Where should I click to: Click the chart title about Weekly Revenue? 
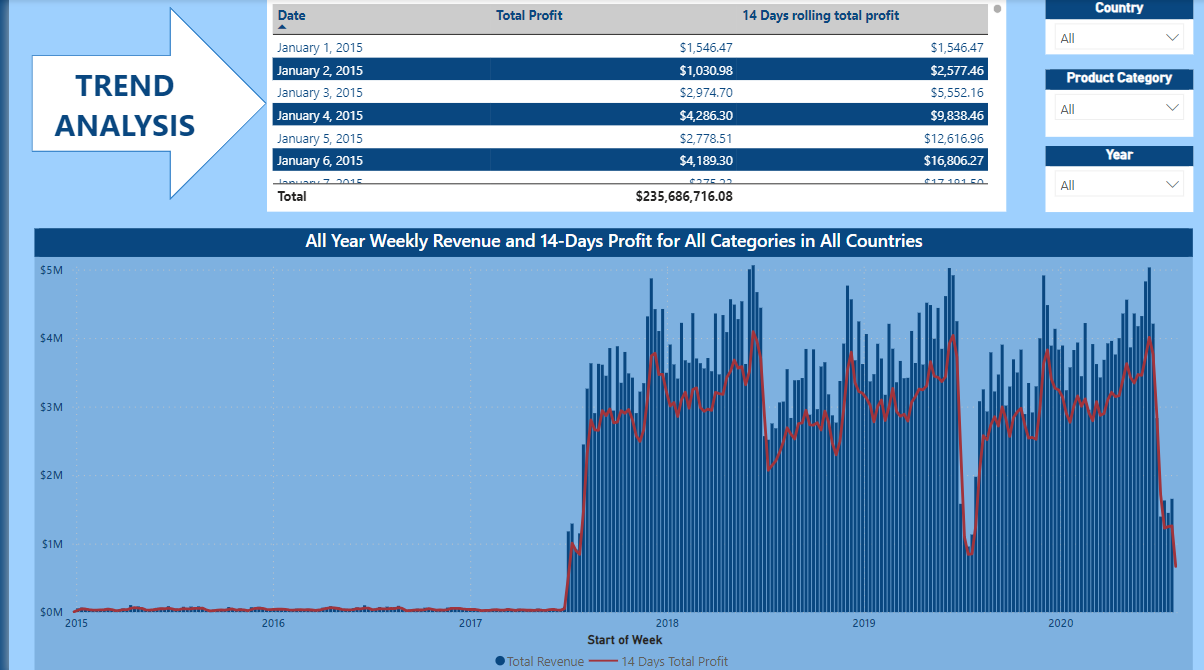click(x=614, y=241)
